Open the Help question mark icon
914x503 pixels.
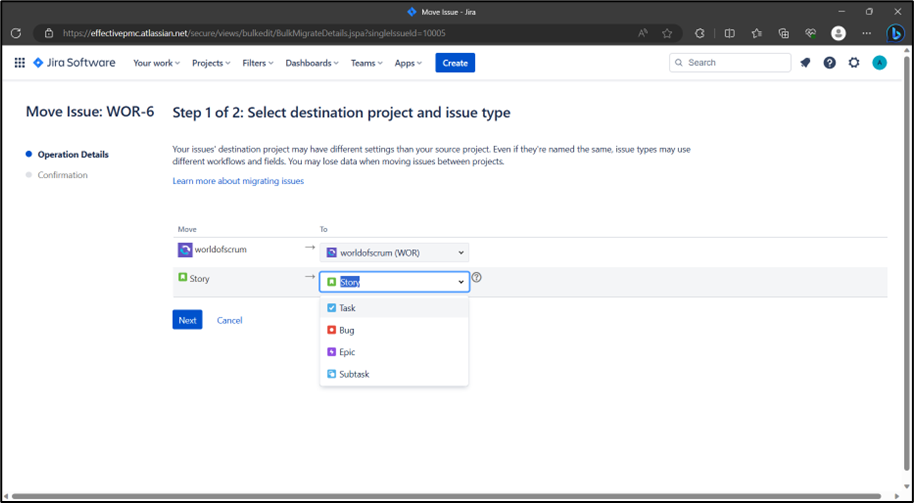[829, 63]
